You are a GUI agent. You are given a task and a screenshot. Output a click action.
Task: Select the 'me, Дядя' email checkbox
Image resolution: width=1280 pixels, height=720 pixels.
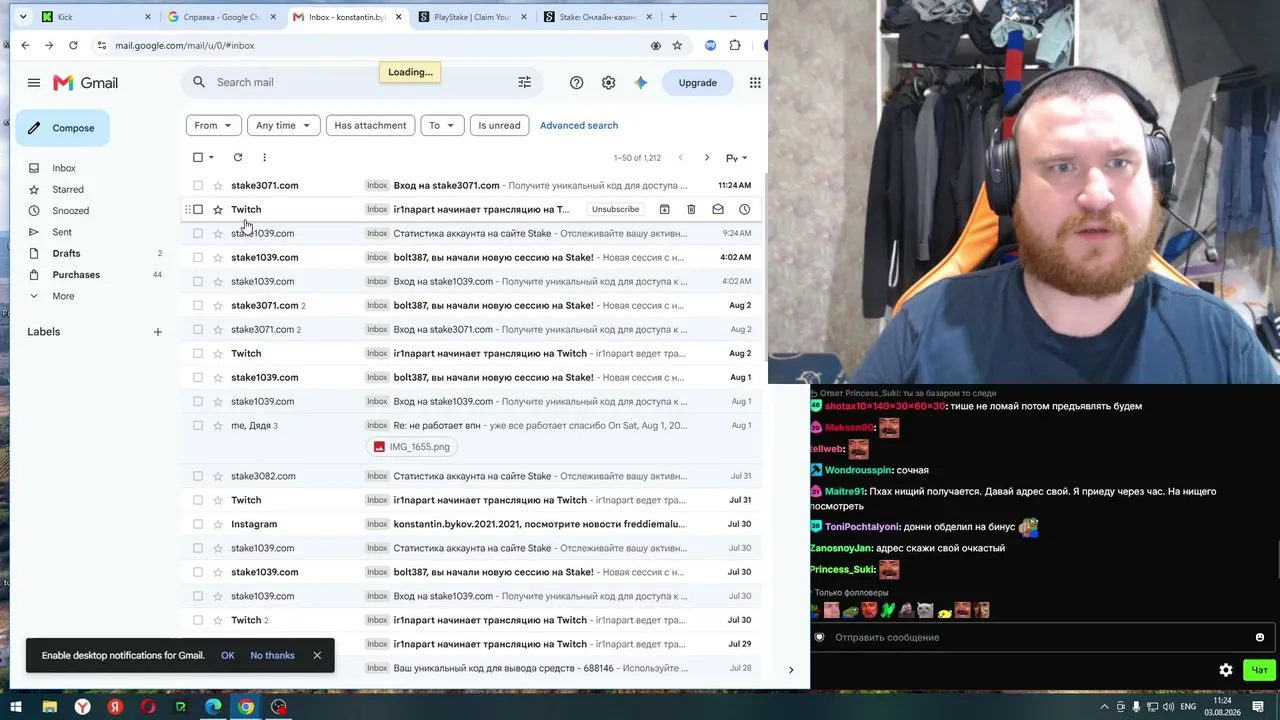198,425
